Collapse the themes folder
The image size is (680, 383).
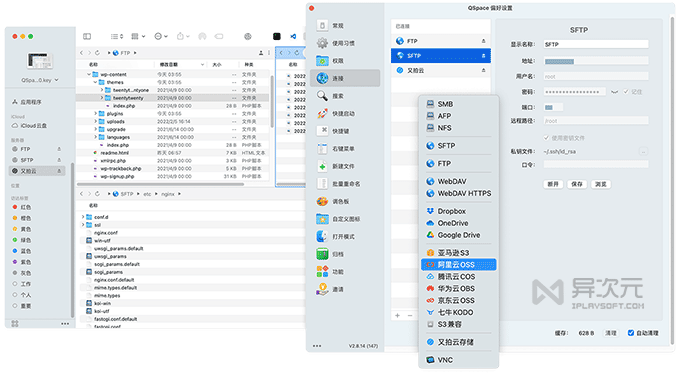pos(95,82)
